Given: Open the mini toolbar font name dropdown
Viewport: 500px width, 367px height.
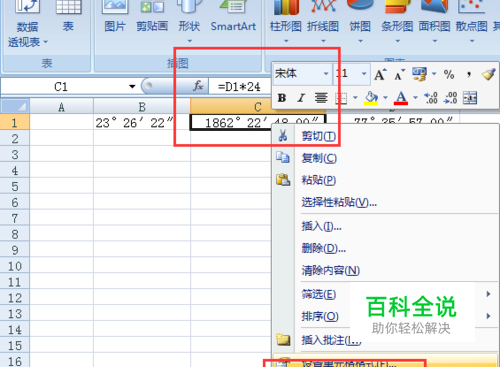Looking at the screenshot, I should point(326,74).
